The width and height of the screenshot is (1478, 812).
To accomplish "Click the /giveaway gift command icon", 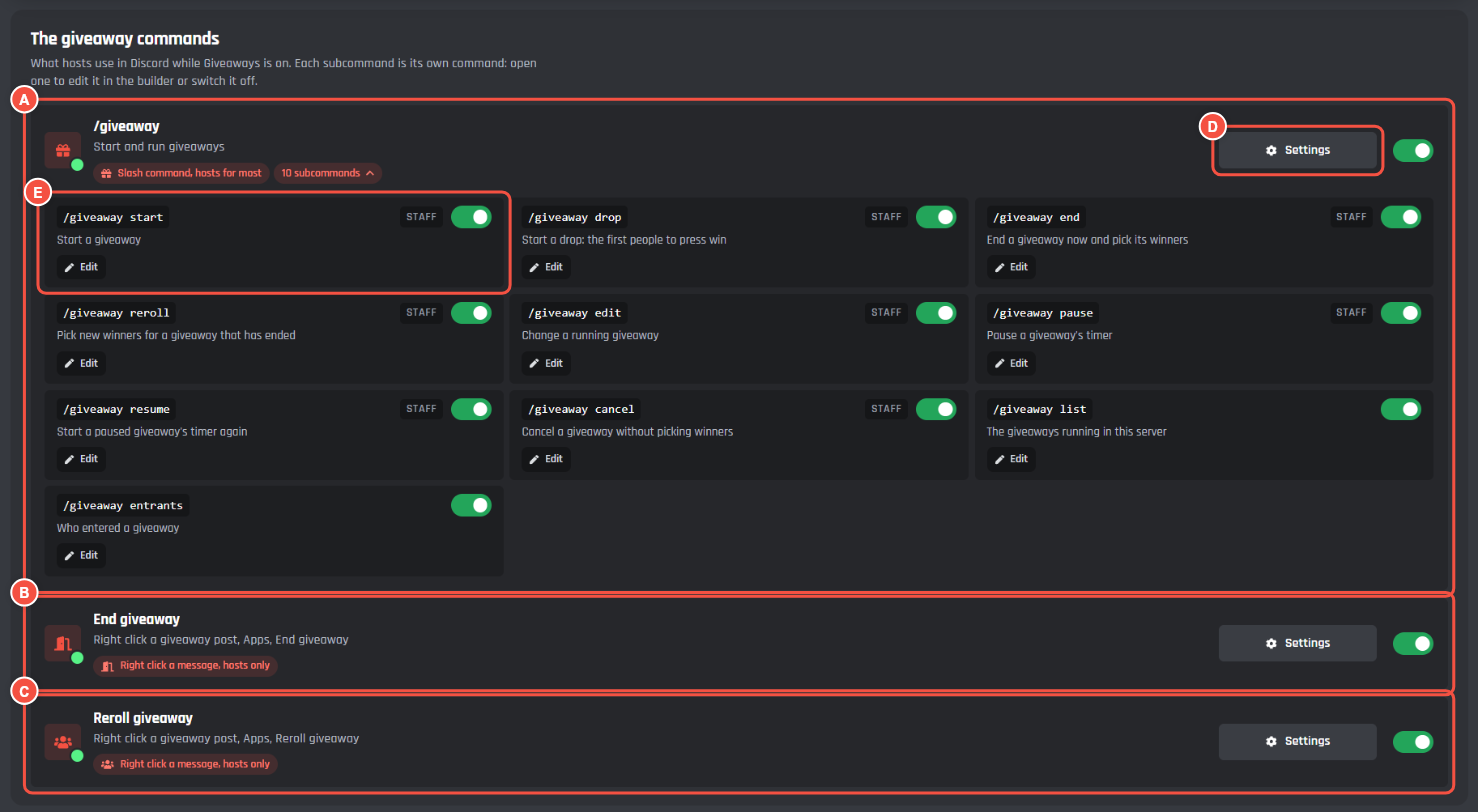I will point(63,150).
